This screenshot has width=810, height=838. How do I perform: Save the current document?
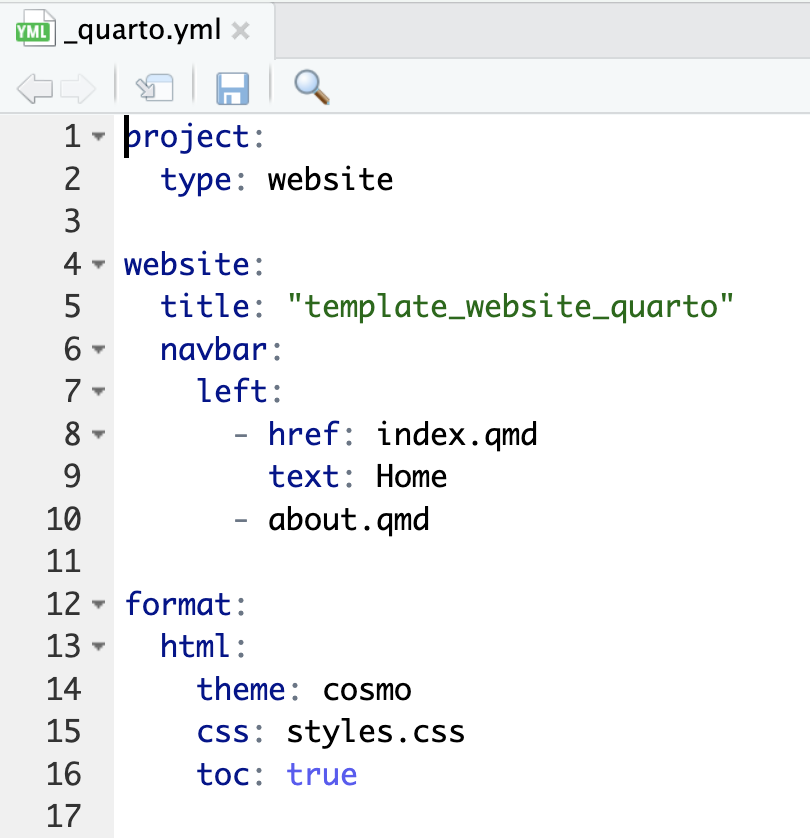point(232,88)
